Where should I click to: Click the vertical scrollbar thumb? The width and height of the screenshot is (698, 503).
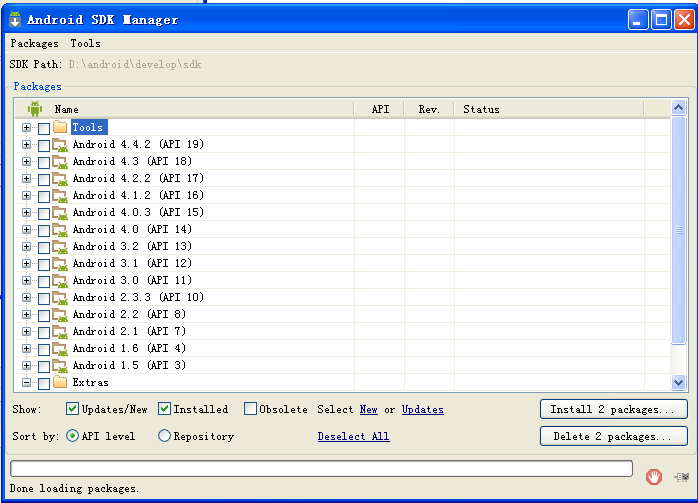pos(678,230)
